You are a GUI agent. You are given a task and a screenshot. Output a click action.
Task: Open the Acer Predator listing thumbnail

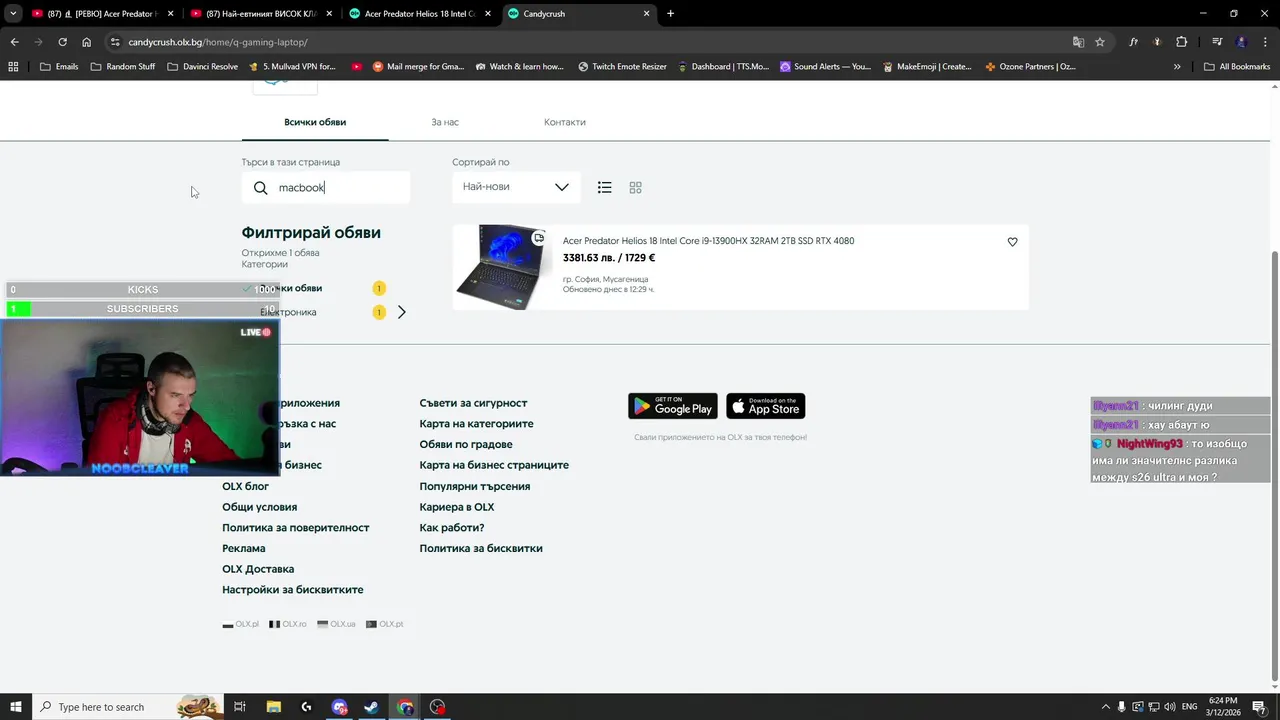tap(500, 267)
